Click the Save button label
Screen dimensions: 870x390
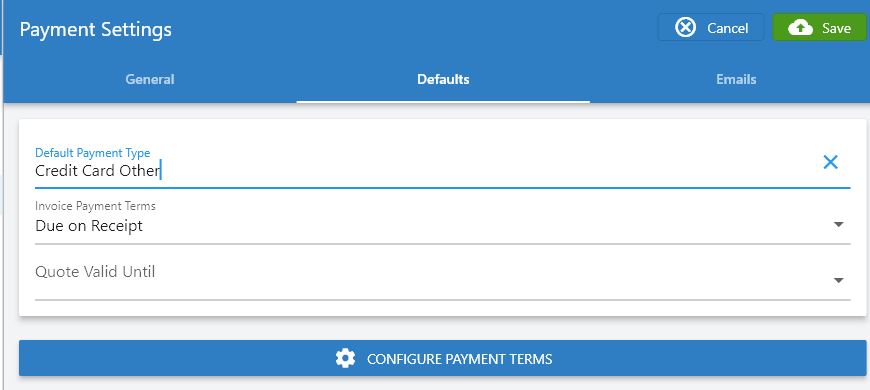point(836,28)
